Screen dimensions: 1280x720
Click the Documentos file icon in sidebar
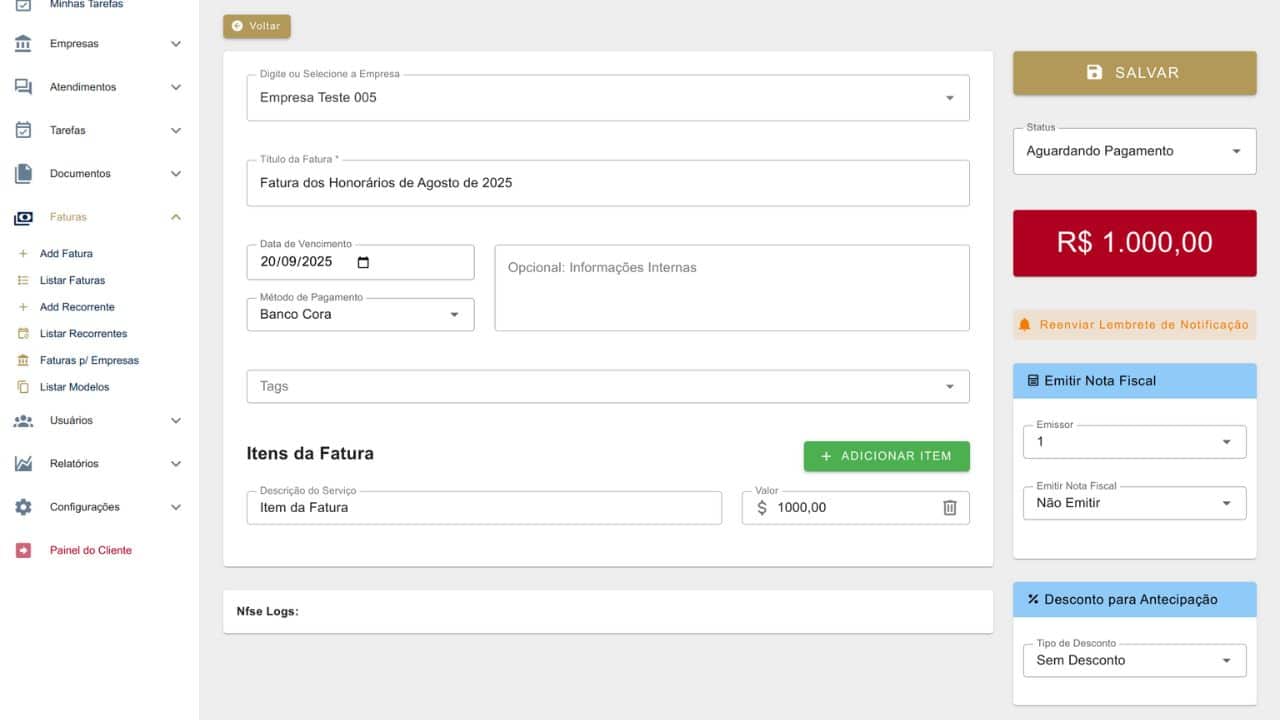coord(23,174)
